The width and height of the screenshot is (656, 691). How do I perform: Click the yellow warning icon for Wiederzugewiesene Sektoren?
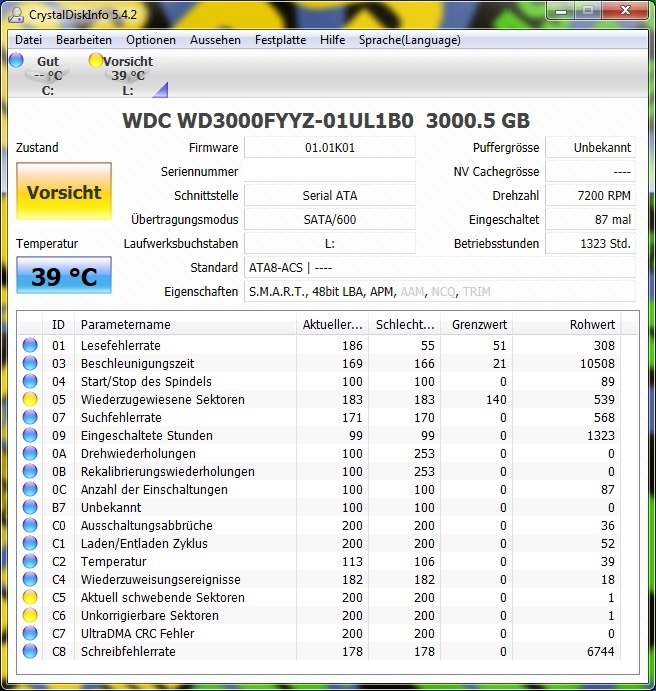[30, 399]
